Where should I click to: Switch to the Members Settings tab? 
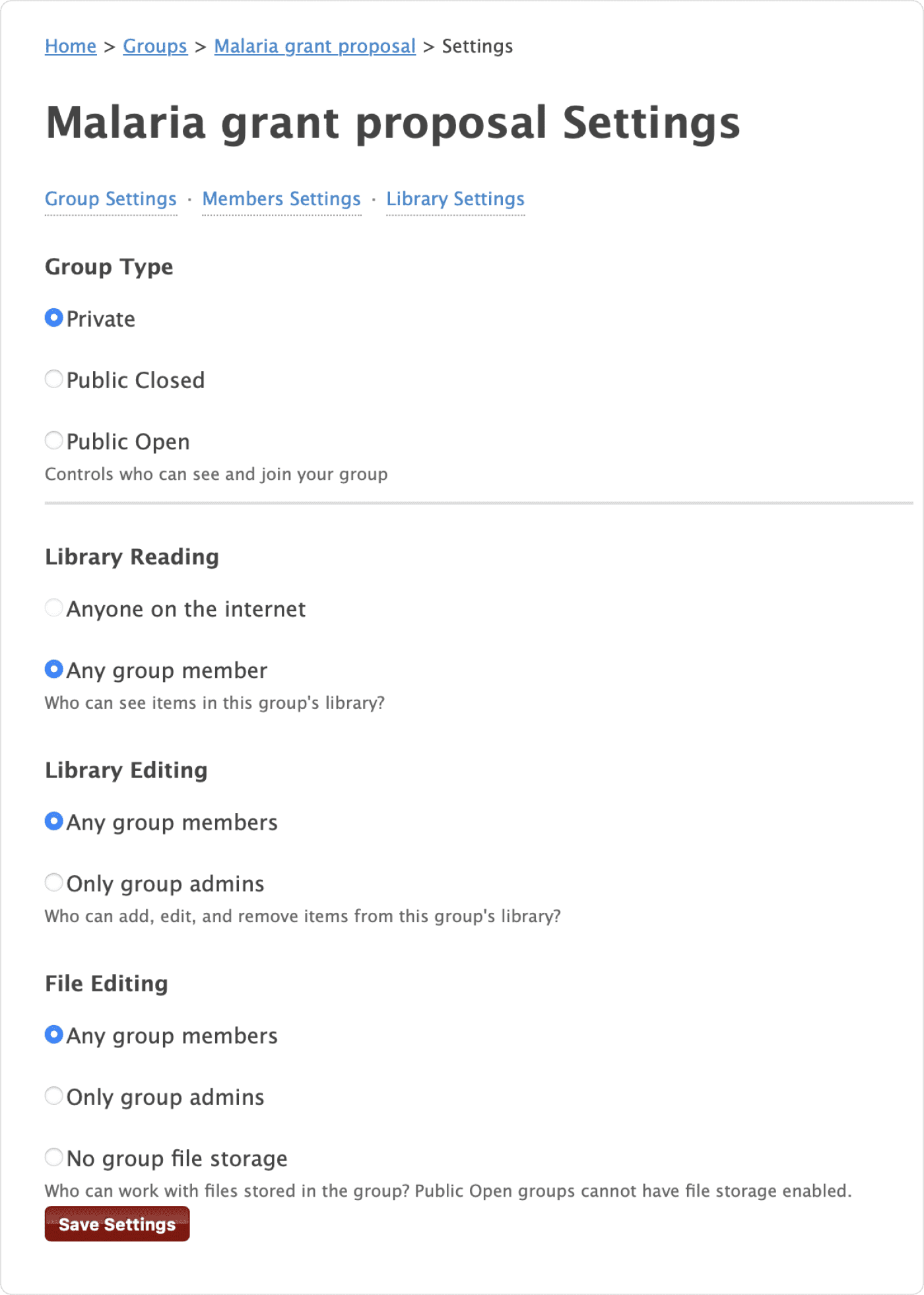coord(281,199)
